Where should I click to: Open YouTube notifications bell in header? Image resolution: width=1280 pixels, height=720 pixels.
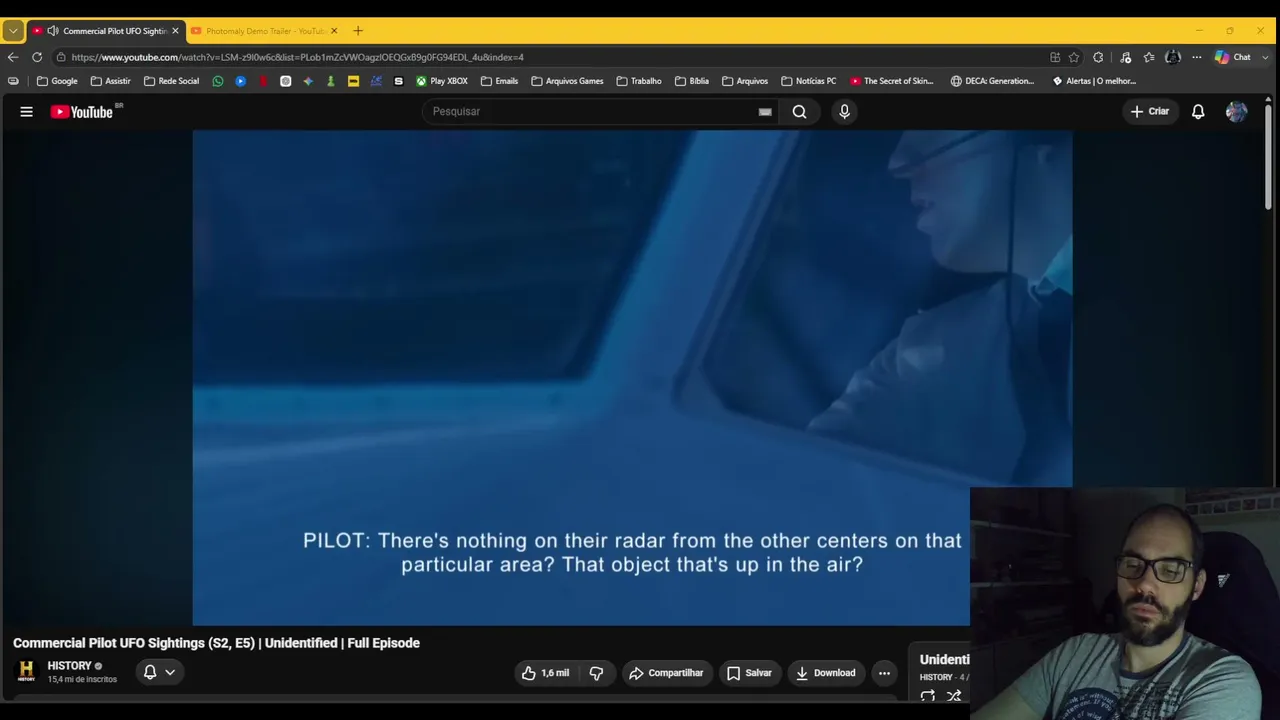[x=1198, y=112]
